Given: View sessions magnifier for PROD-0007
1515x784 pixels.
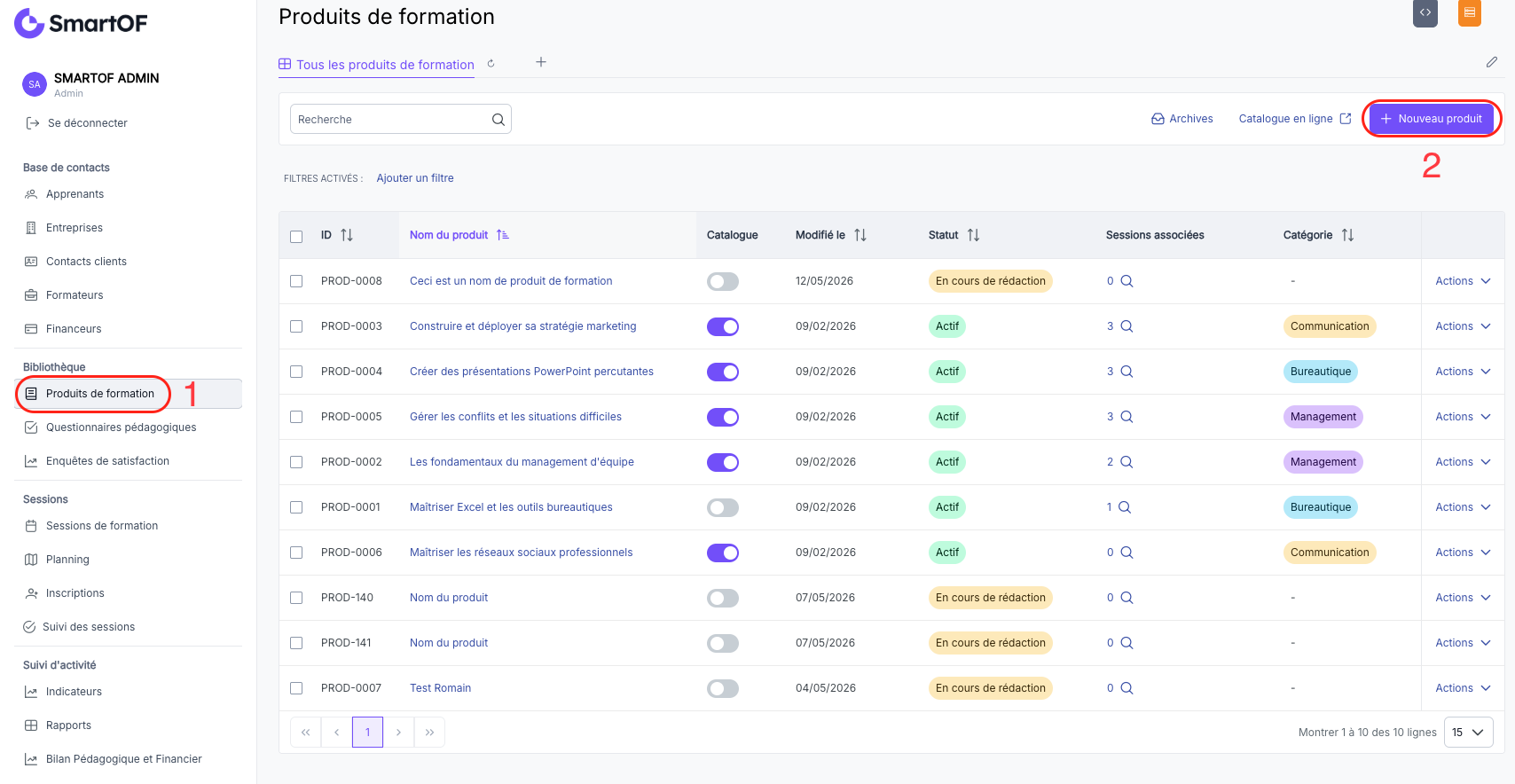Looking at the screenshot, I should [1126, 688].
